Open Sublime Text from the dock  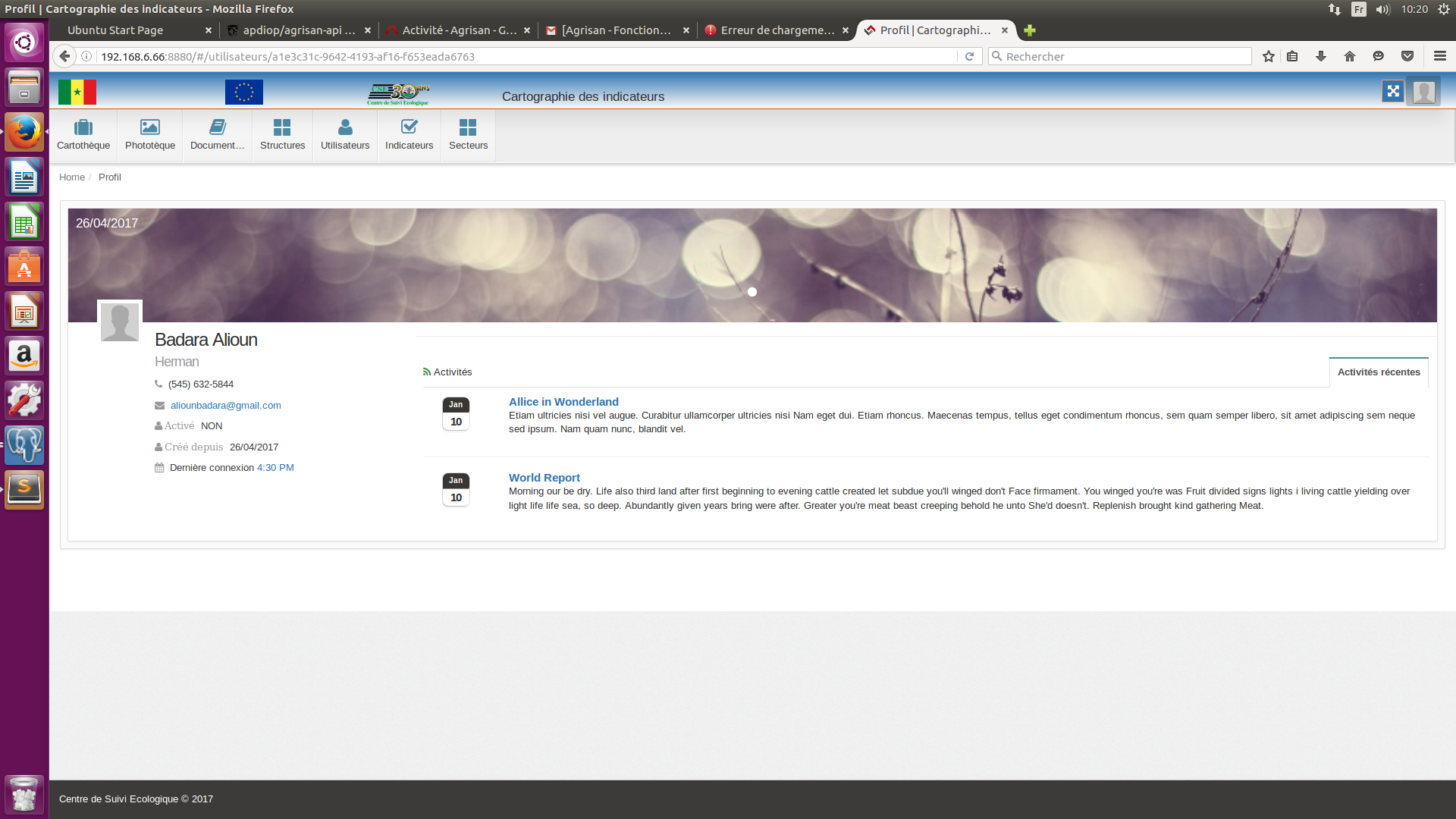click(24, 490)
